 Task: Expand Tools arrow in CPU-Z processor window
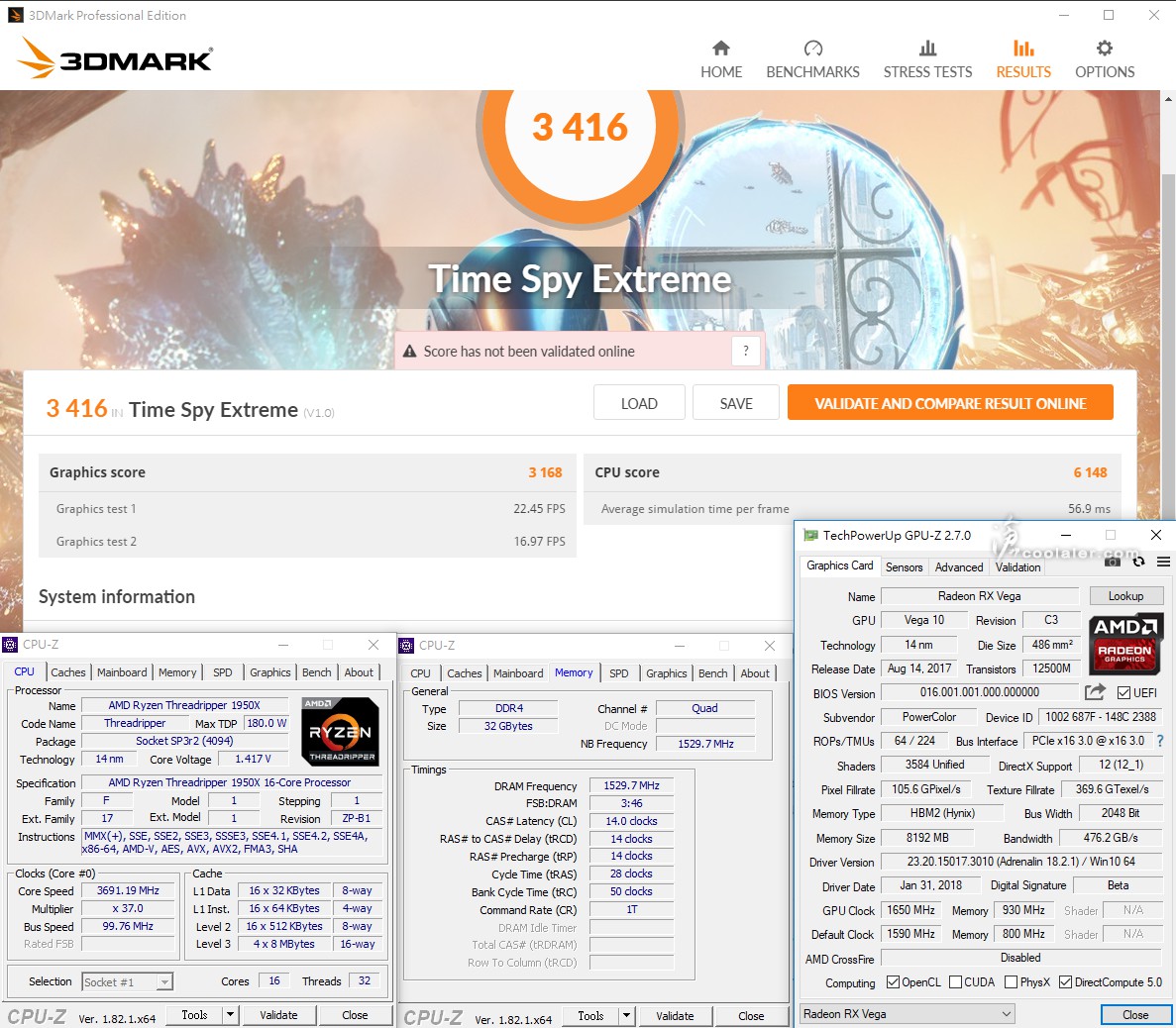point(230,1015)
